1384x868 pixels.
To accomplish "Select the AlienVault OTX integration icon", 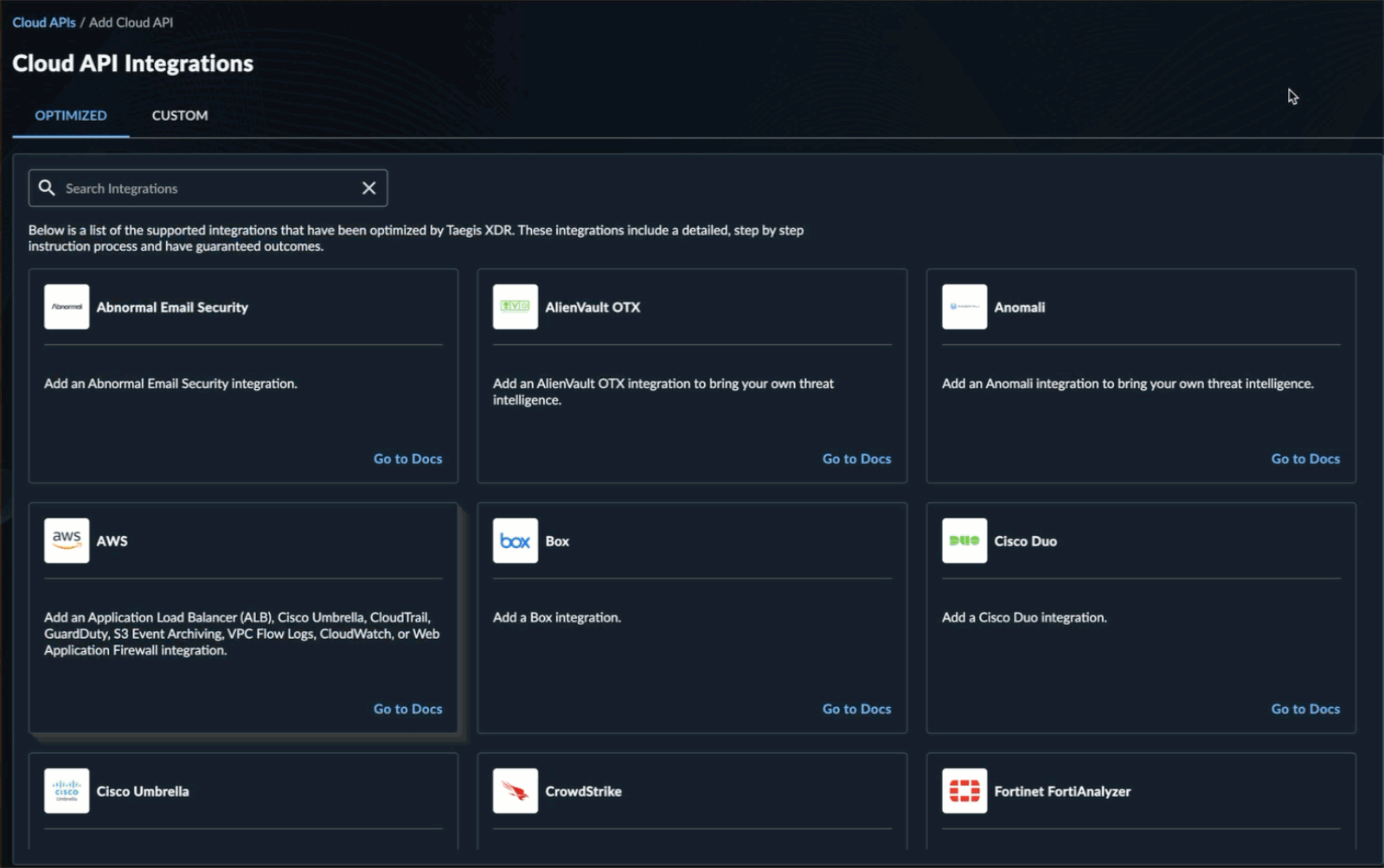I will 515,306.
